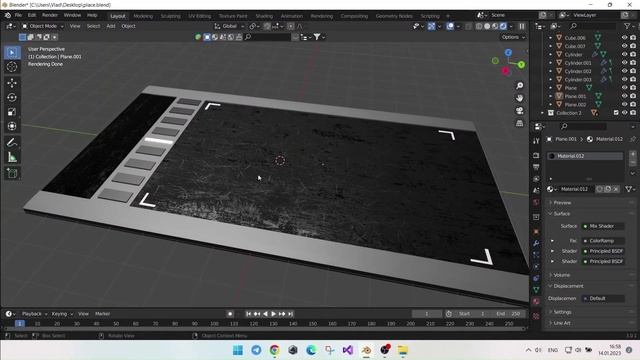The width and height of the screenshot is (640, 360).
Task: Collapse the Collection 2 tree row
Action: pos(542,113)
